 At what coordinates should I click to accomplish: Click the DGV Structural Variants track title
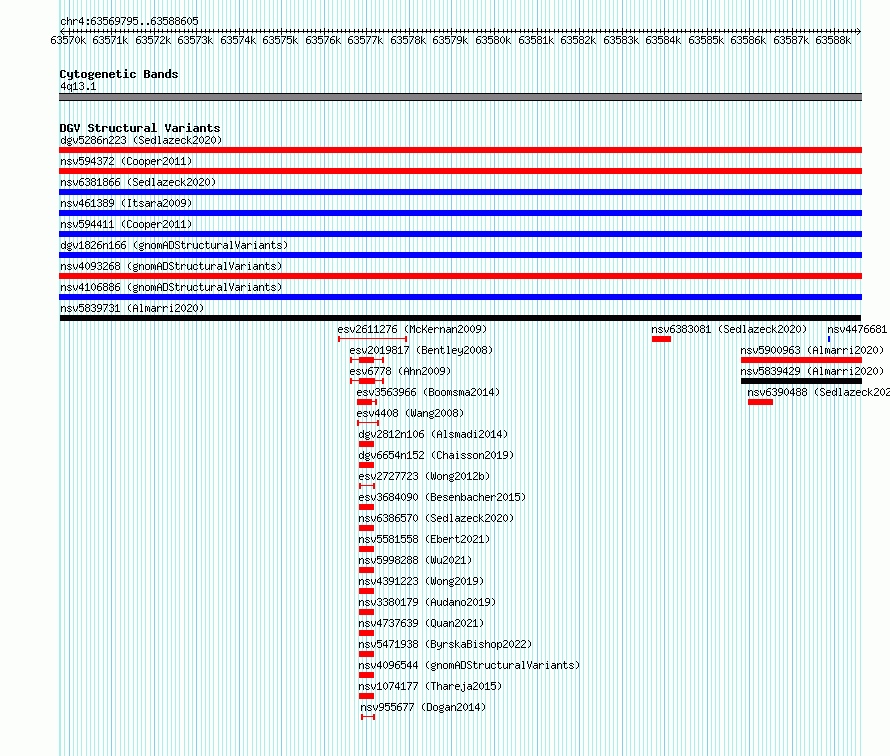(x=140, y=128)
